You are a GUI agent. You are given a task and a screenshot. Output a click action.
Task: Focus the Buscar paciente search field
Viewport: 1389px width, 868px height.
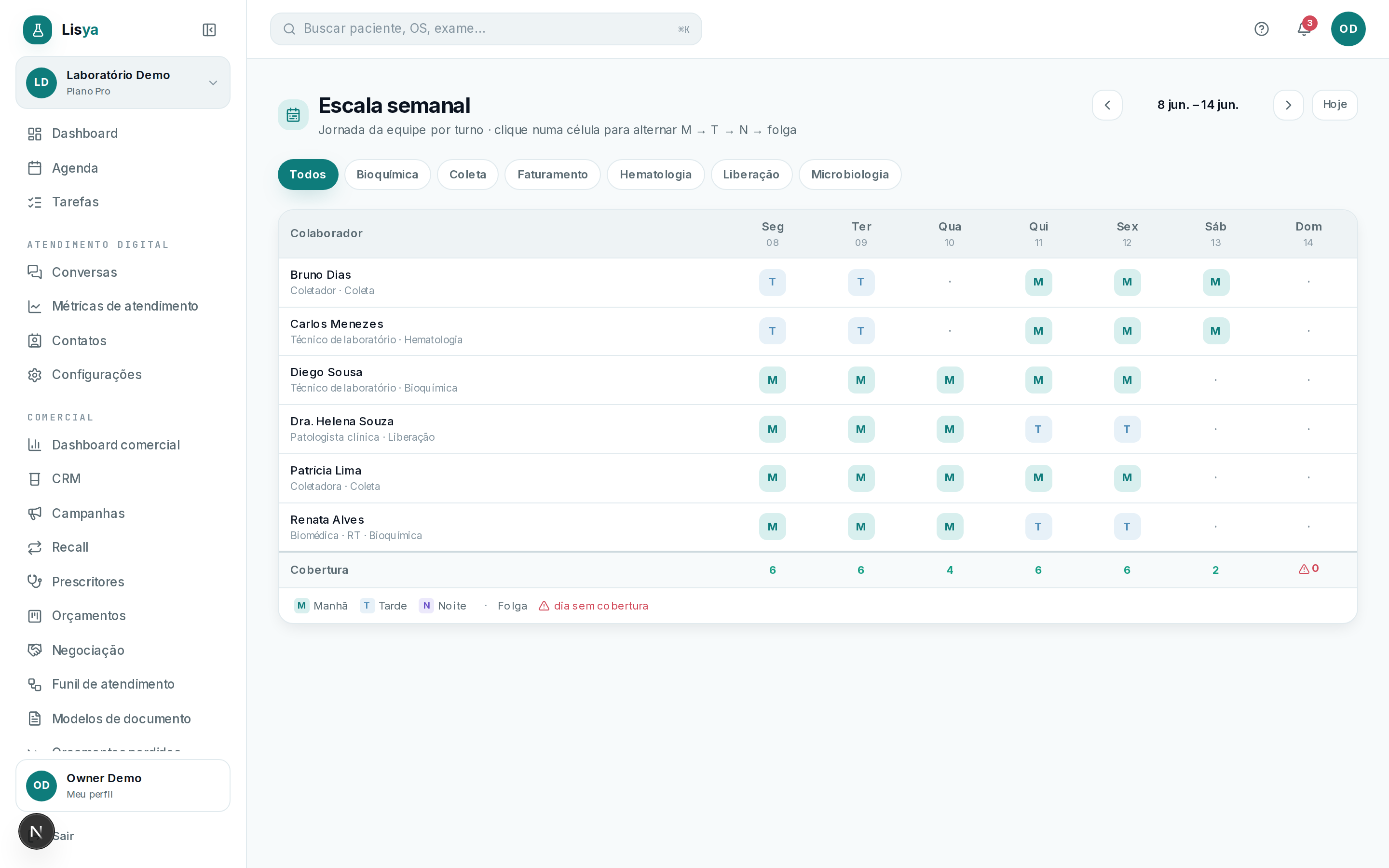point(486,29)
